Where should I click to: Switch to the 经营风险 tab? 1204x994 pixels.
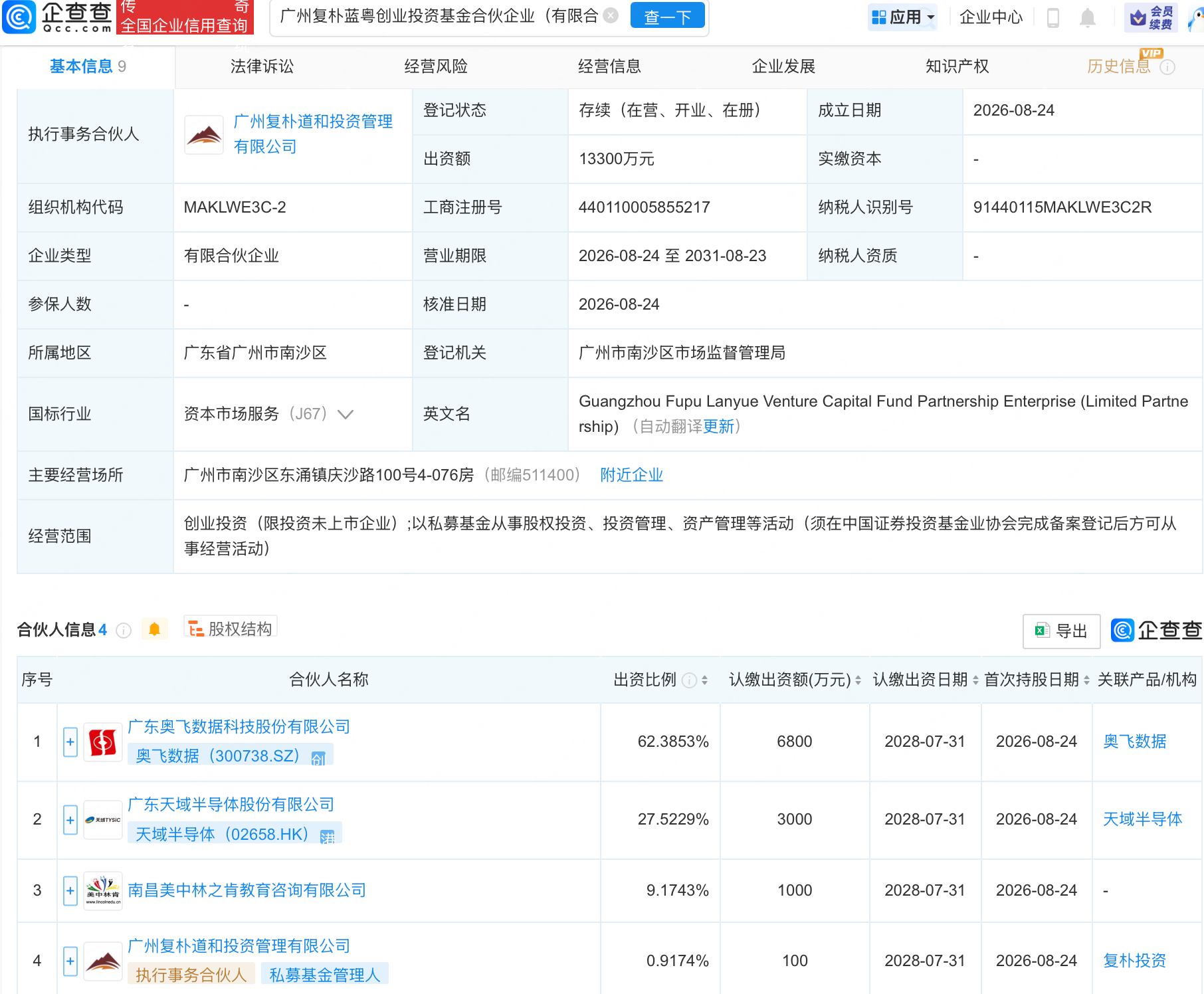click(436, 66)
